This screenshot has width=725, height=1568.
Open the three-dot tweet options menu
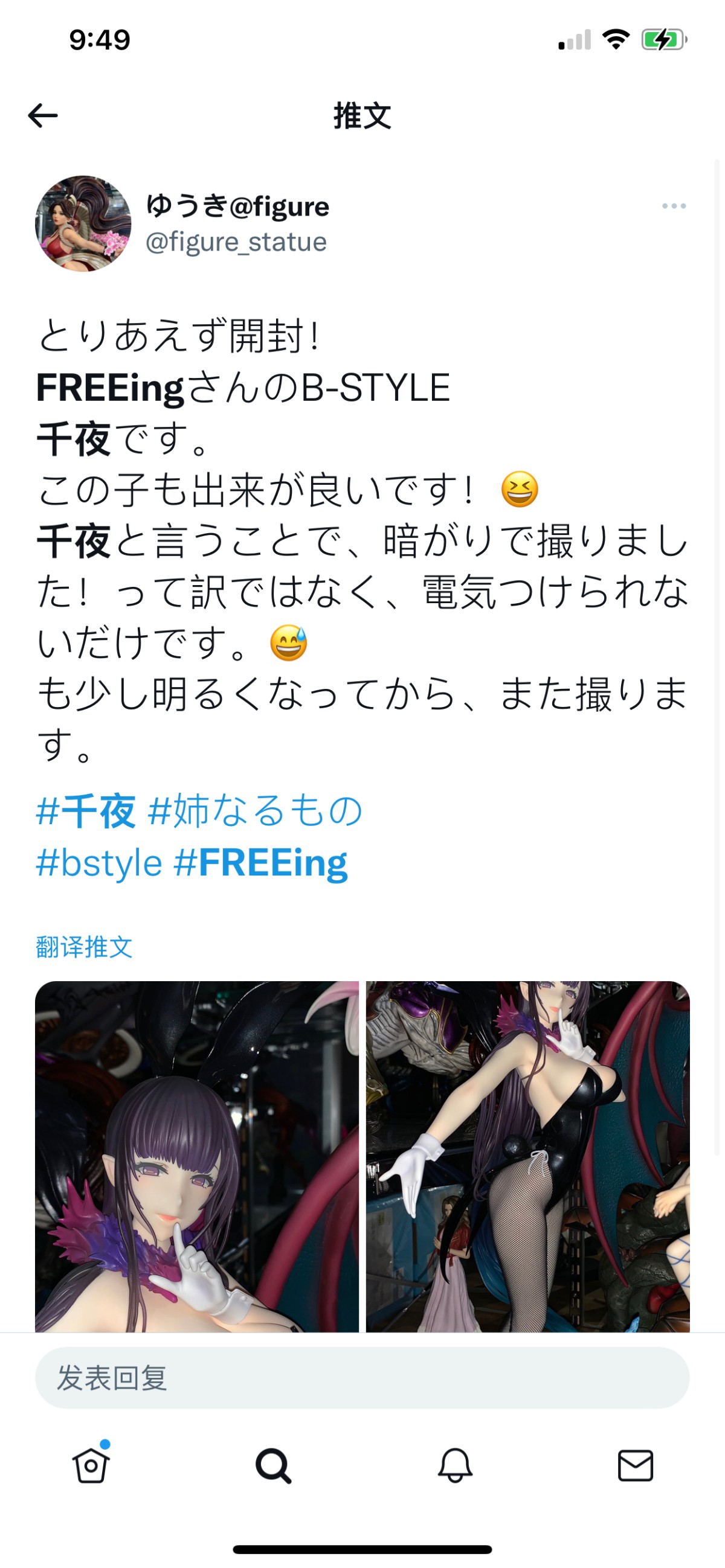[x=674, y=206]
